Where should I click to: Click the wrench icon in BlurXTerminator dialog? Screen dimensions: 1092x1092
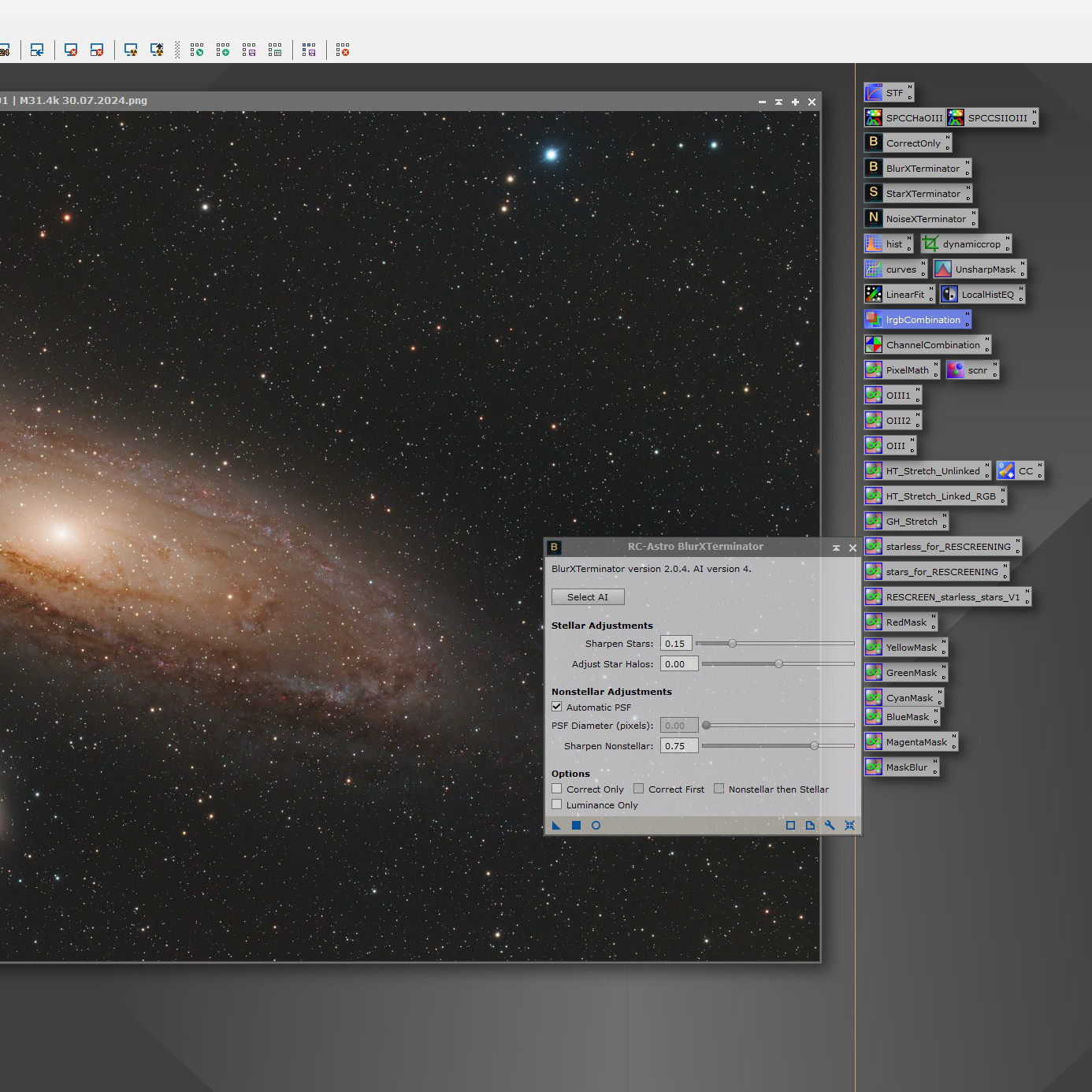pos(830,826)
